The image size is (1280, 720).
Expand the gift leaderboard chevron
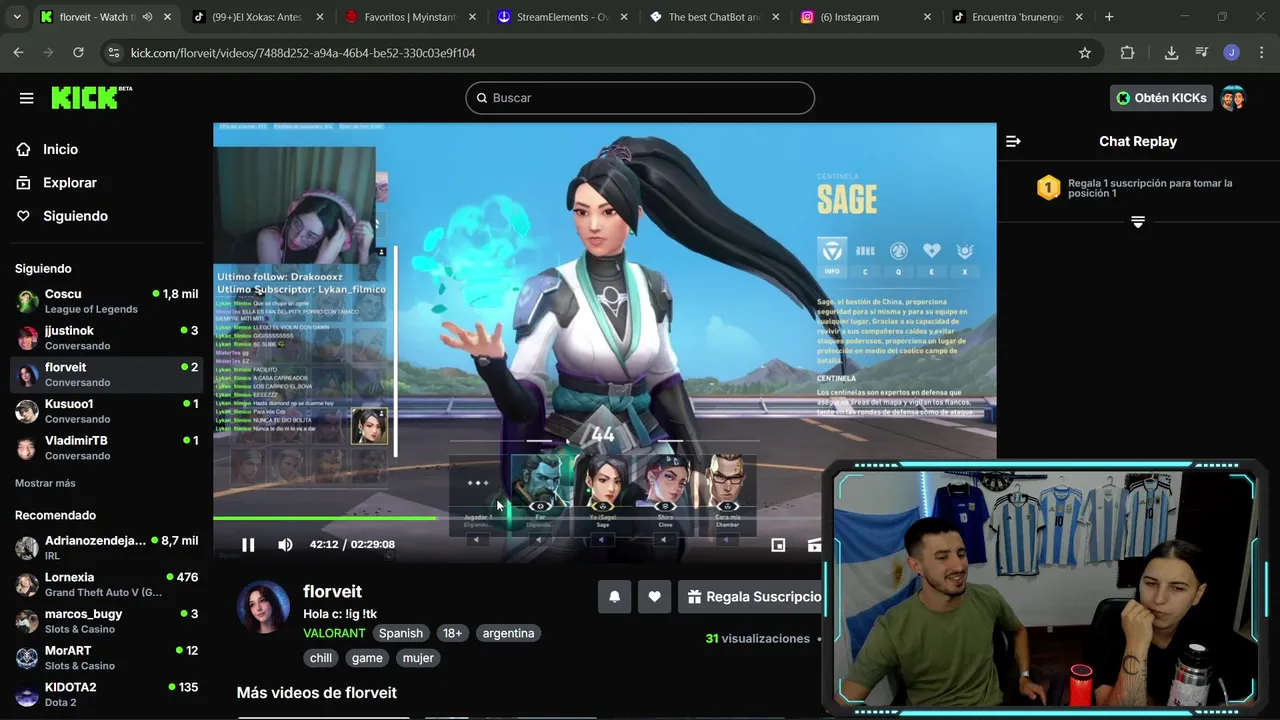[1138, 221]
